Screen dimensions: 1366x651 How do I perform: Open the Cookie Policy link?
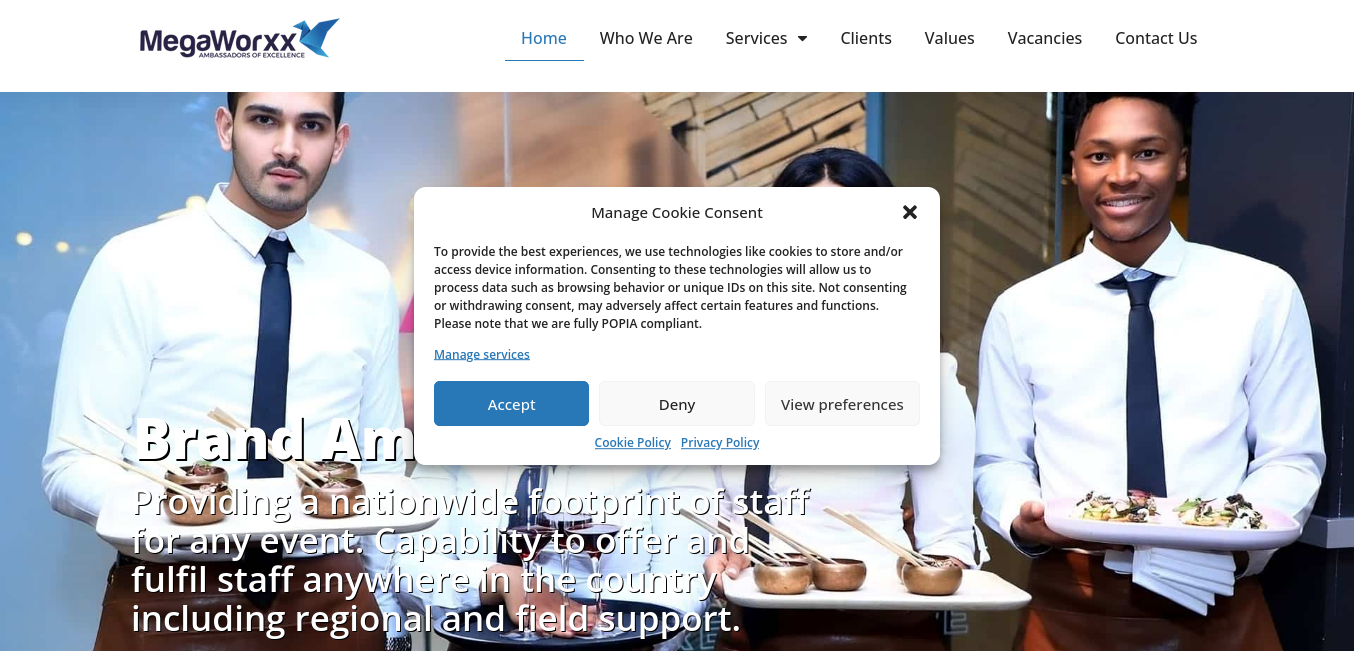coord(633,442)
